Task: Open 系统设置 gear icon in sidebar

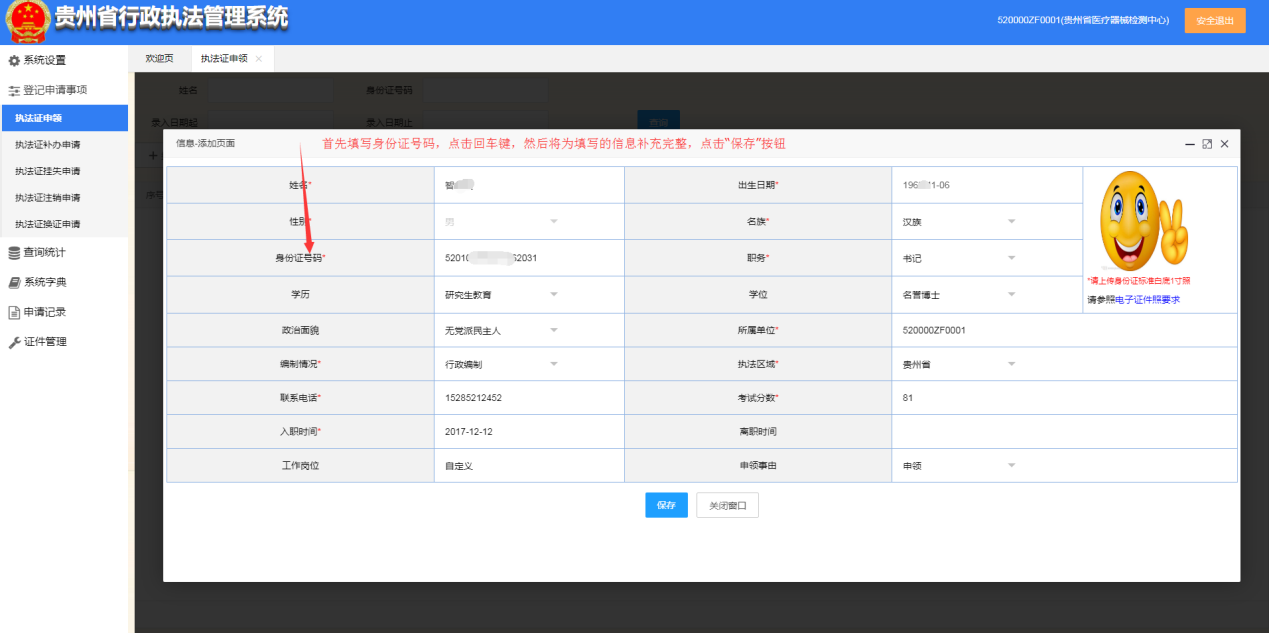Action: tap(14, 60)
